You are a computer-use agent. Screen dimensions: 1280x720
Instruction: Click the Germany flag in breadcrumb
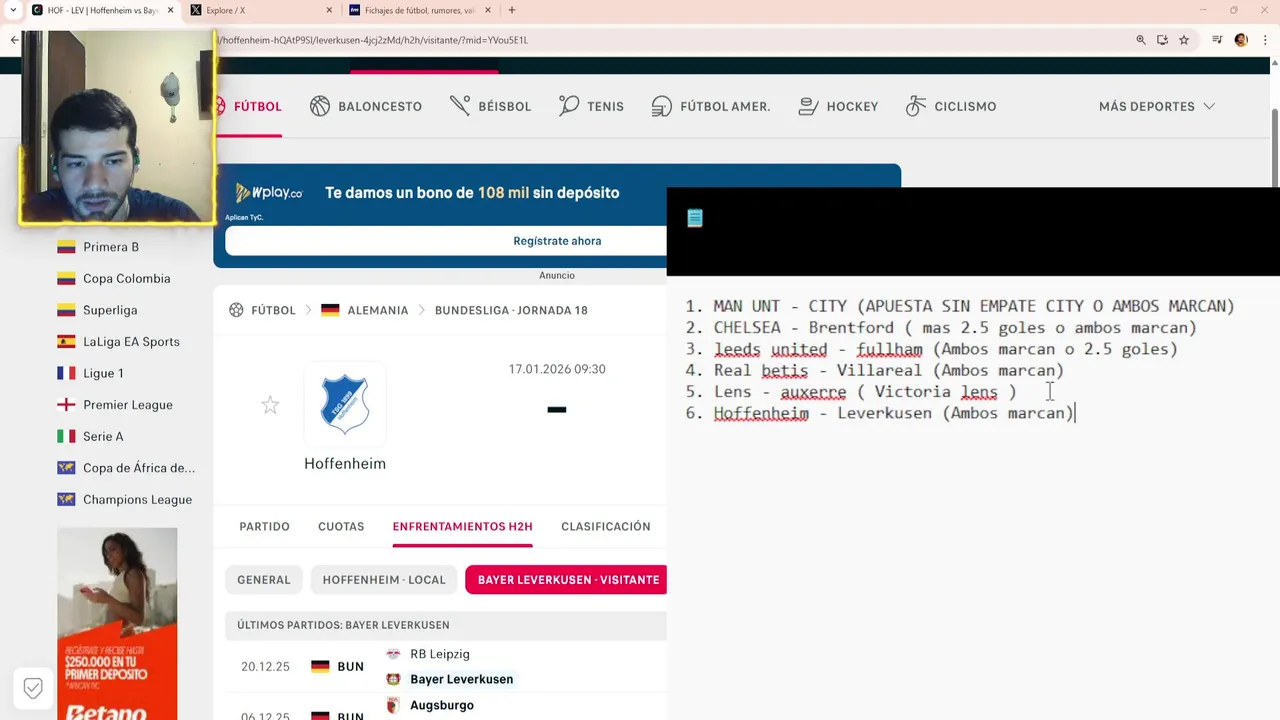tap(330, 310)
